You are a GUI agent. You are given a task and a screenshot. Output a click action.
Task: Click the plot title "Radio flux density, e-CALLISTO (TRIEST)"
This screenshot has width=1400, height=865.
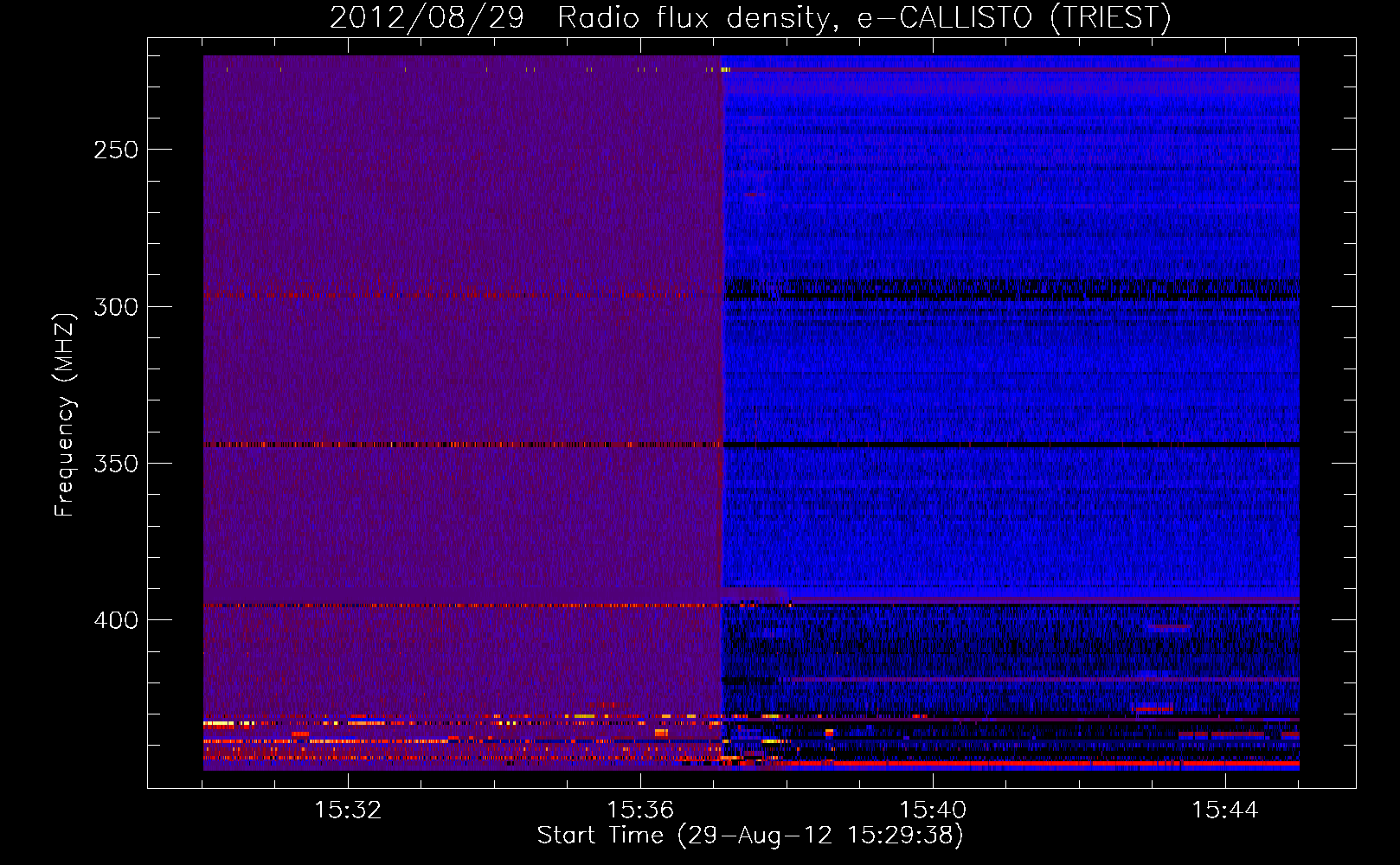pyautogui.click(x=864, y=18)
